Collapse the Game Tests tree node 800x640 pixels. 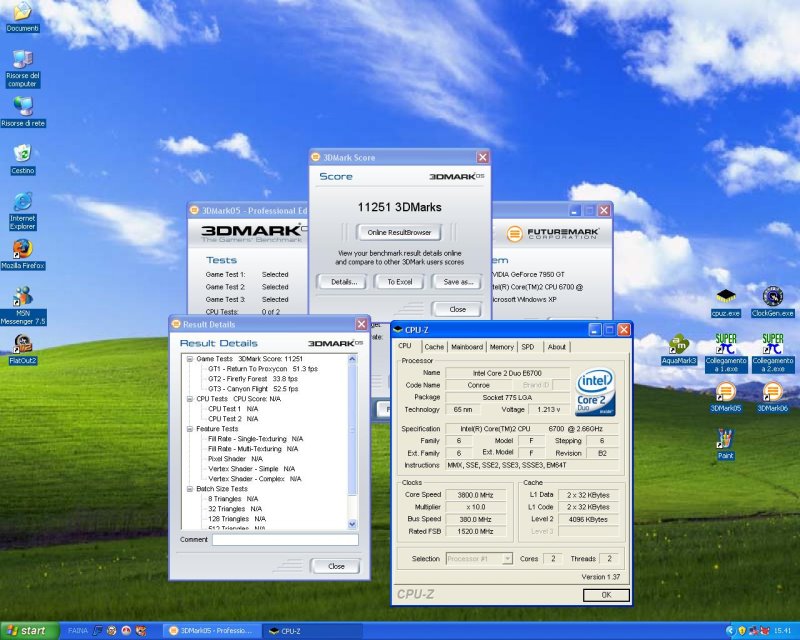(189, 359)
